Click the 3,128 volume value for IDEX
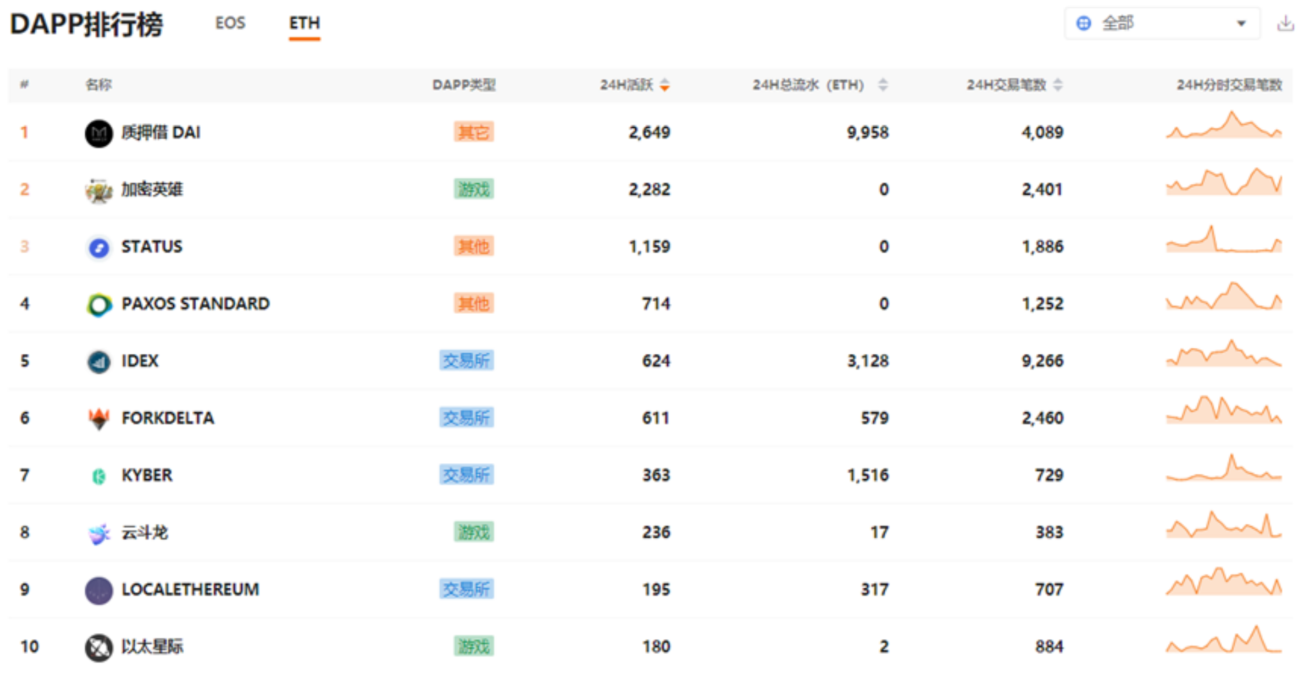The image size is (1307, 690). click(867, 360)
